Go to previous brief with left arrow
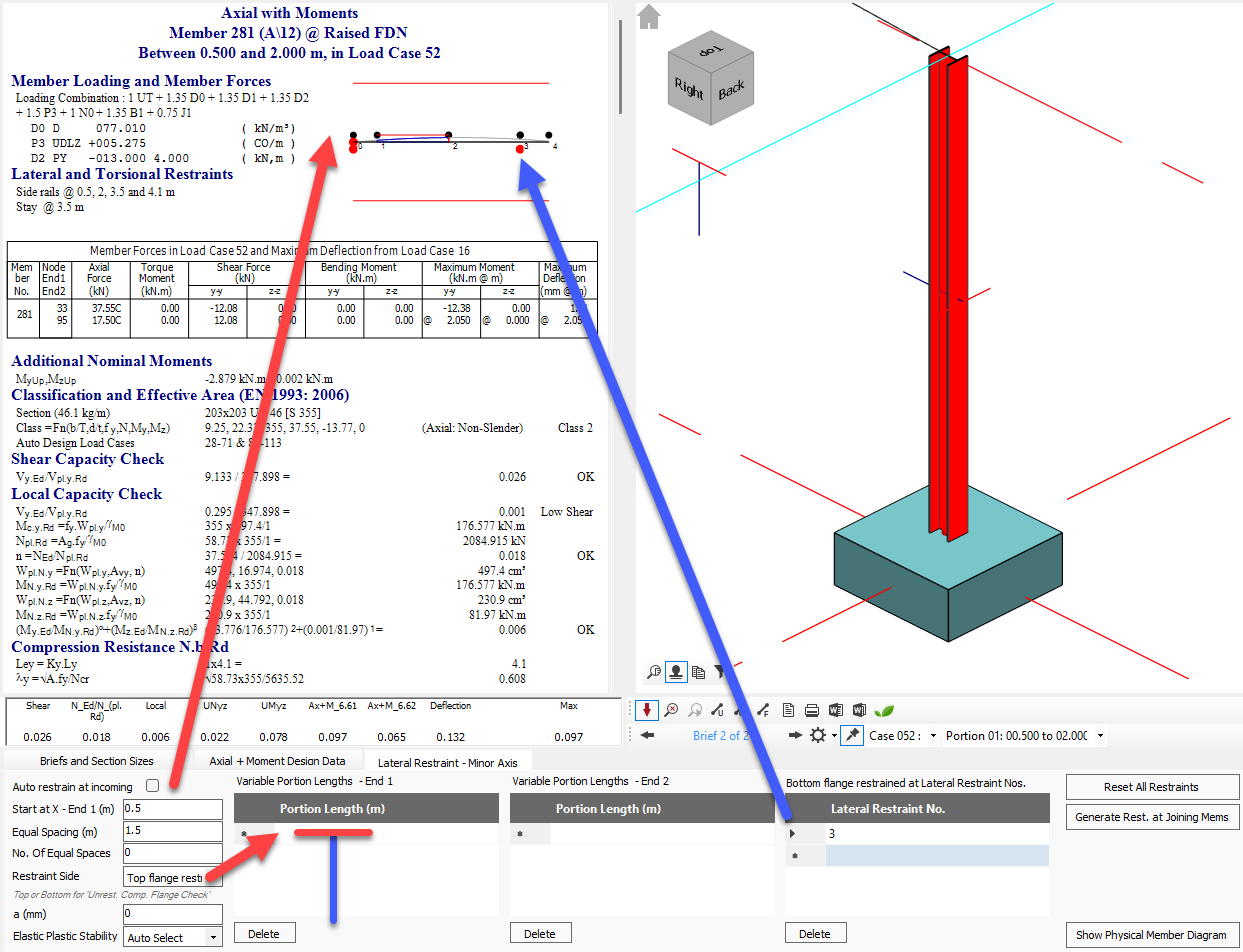Image resolution: width=1243 pixels, height=952 pixels. [647, 736]
